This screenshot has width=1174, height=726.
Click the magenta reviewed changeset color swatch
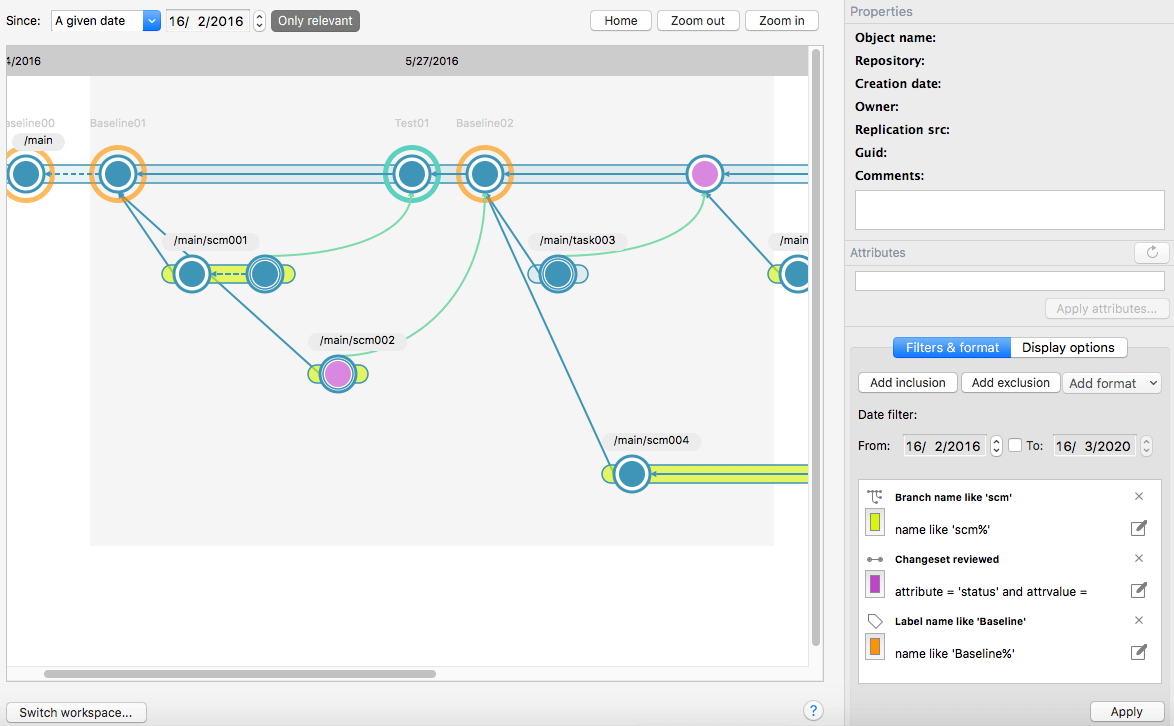[875, 585]
